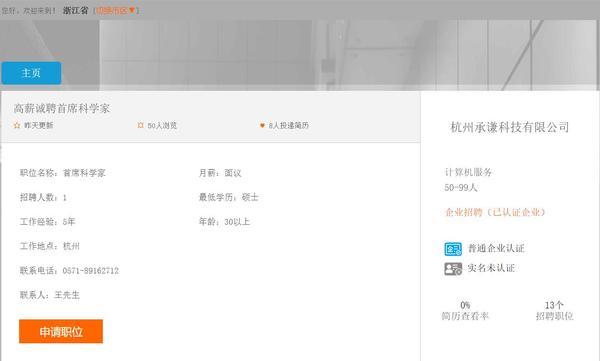This screenshot has width=600, height=361.
Task: Open company page 杭州承谦科技有限公司
Action: 509,127
